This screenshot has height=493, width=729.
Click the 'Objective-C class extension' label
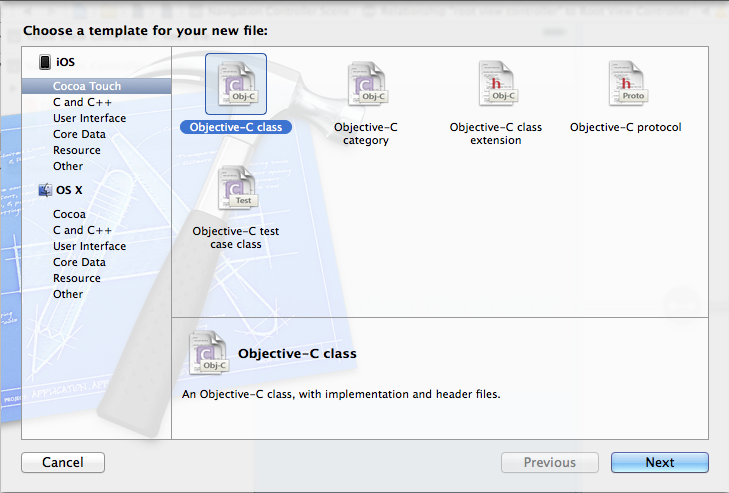point(496,133)
